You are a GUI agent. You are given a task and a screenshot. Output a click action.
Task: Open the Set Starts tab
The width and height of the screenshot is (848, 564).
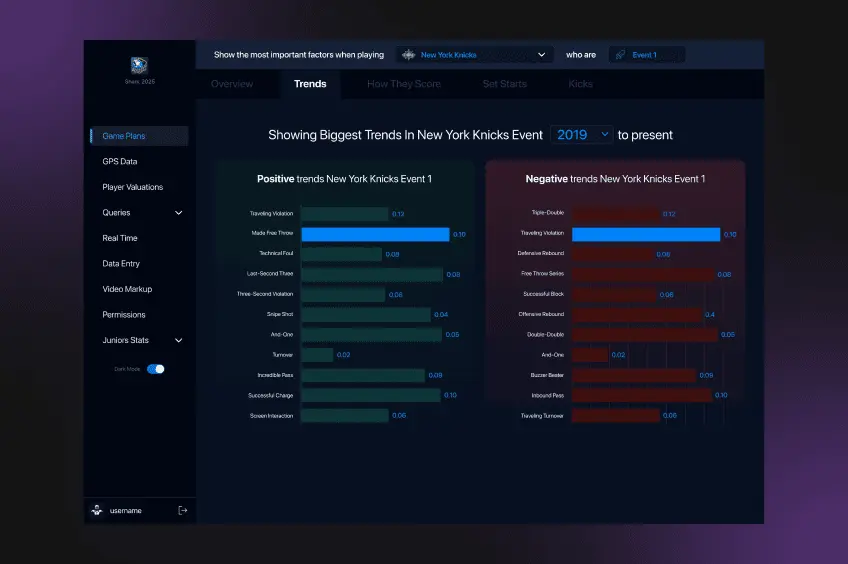coord(504,84)
